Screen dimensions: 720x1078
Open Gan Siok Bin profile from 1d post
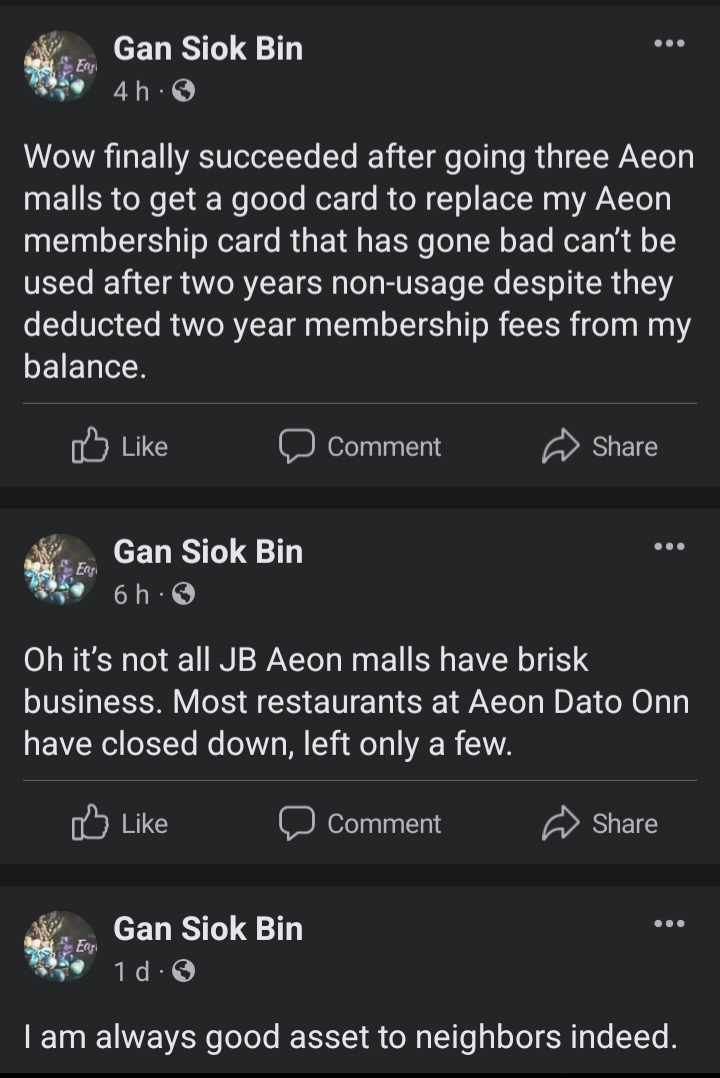(x=208, y=928)
